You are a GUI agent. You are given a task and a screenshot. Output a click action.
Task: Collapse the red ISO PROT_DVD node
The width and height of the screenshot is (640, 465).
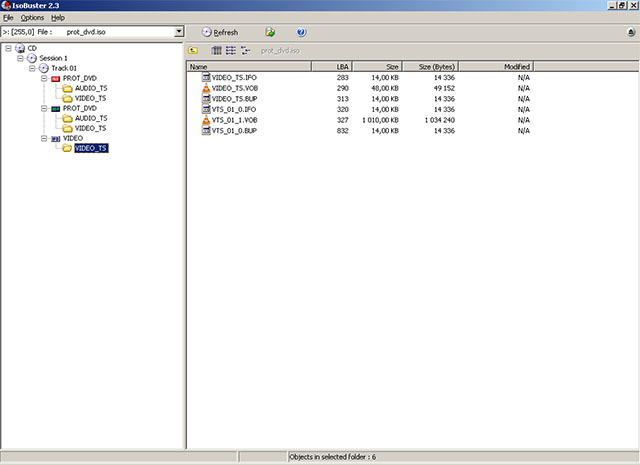pyautogui.click(x=44, y=78)
